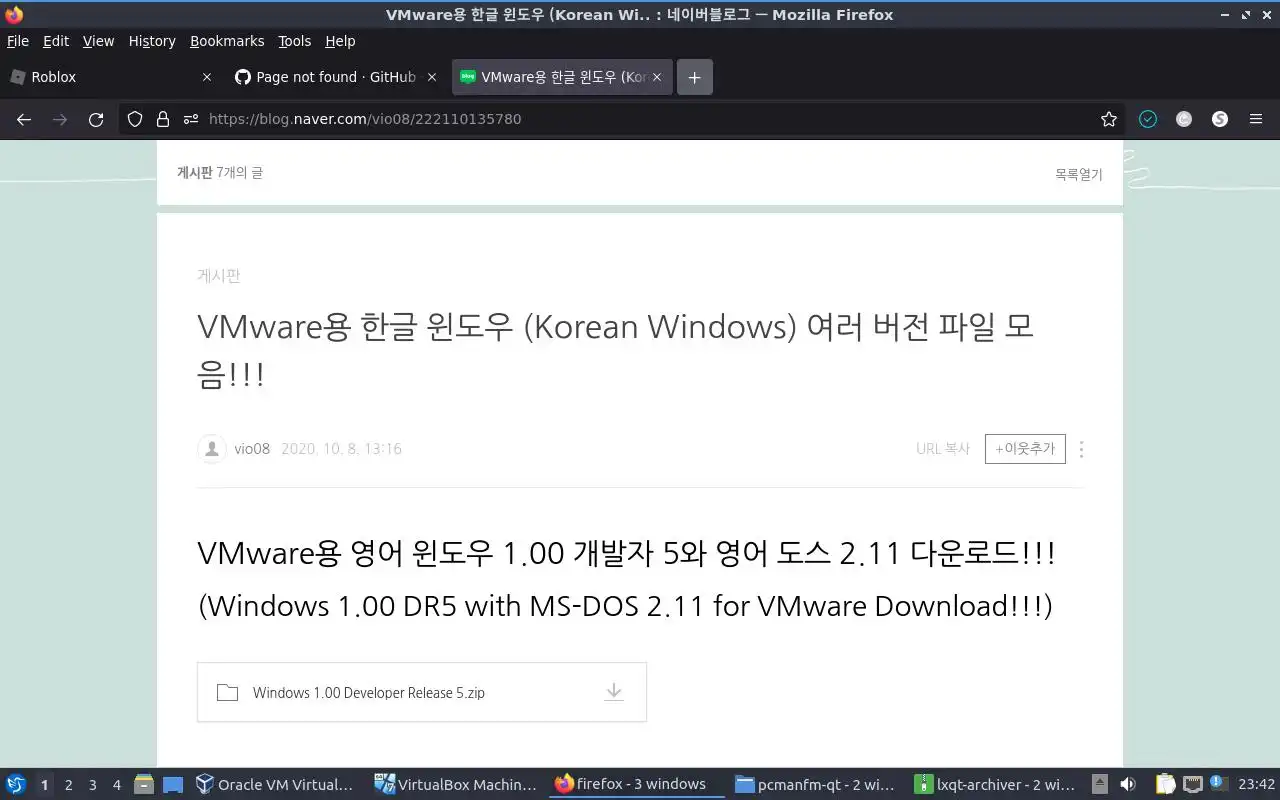Image resolution: width=1280 pixels, height=800 pixels.
Task: Open the clipboard manager tray icon
Action: 1166,784
